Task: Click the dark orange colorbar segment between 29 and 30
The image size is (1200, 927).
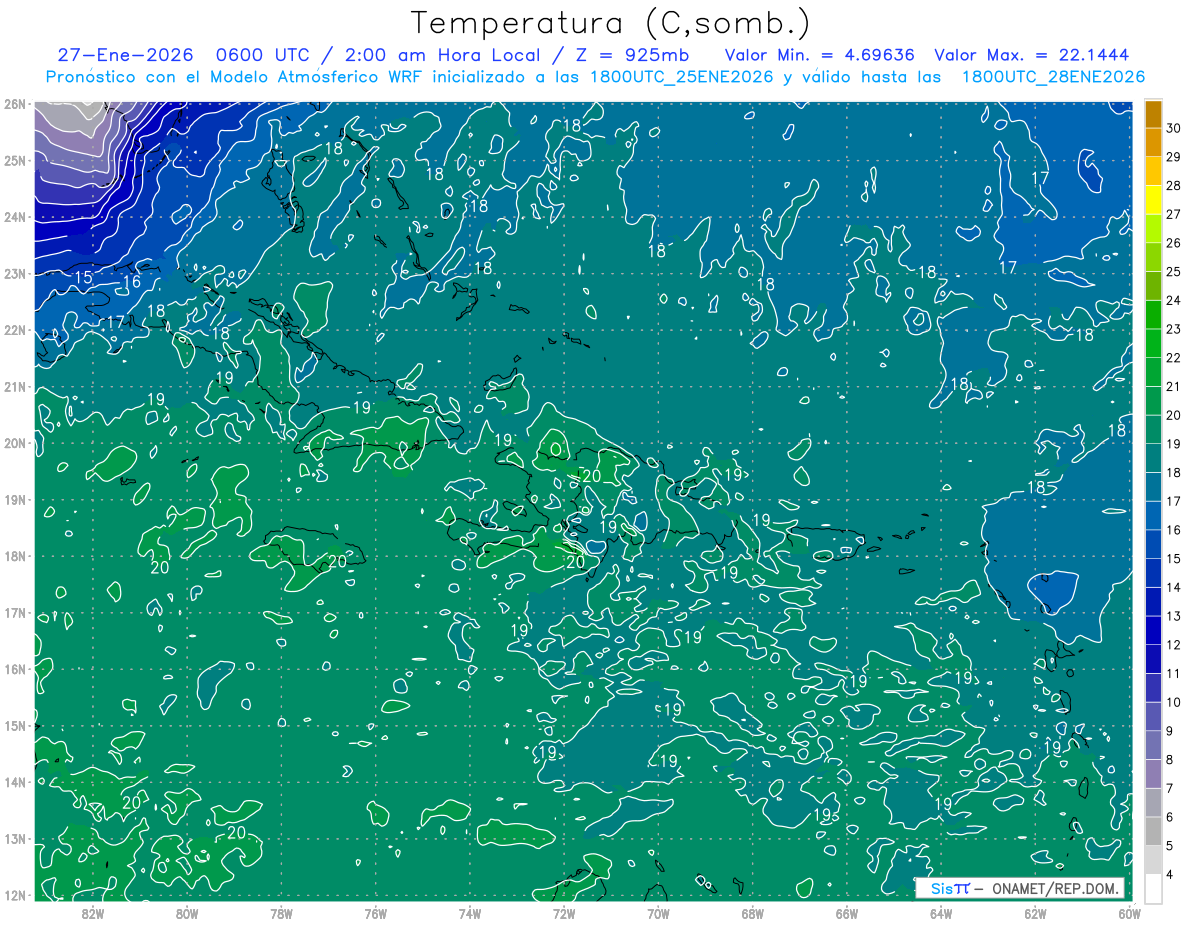Action: pyautogui.click(x=1153, y=142)
